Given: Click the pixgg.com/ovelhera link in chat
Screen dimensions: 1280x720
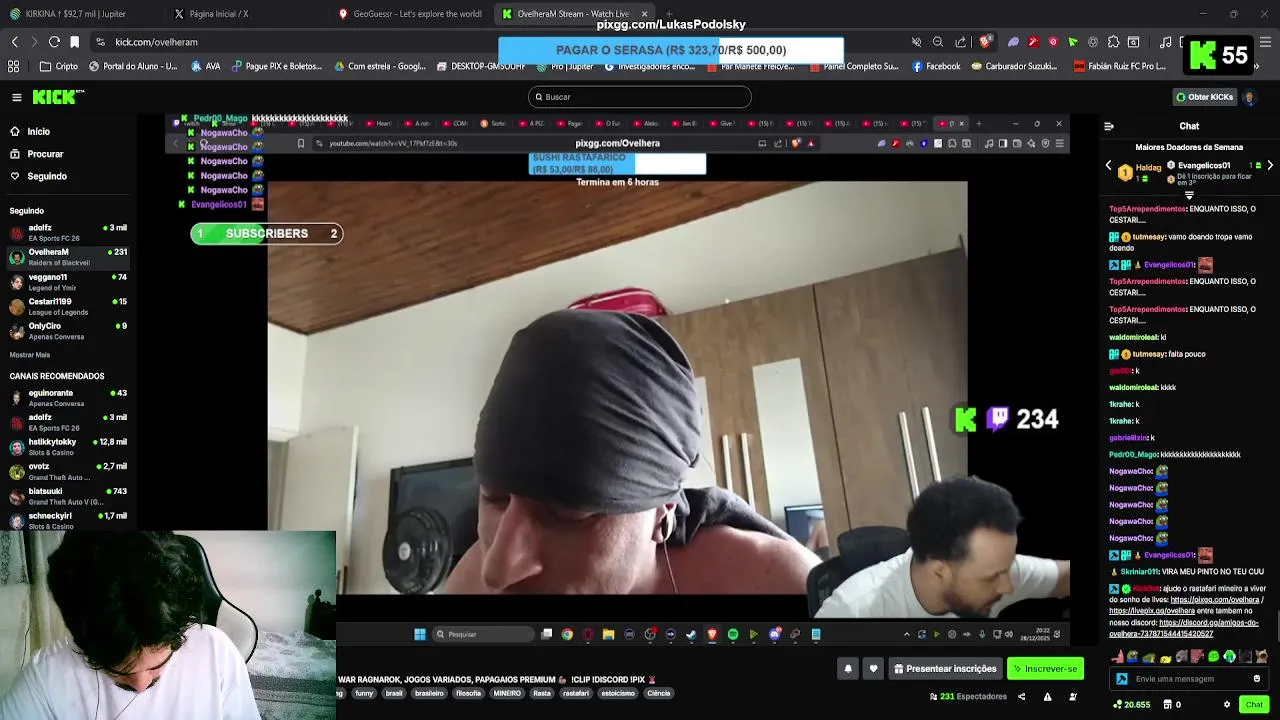Looking at the screenshot, I should [x=1214, y=600].
